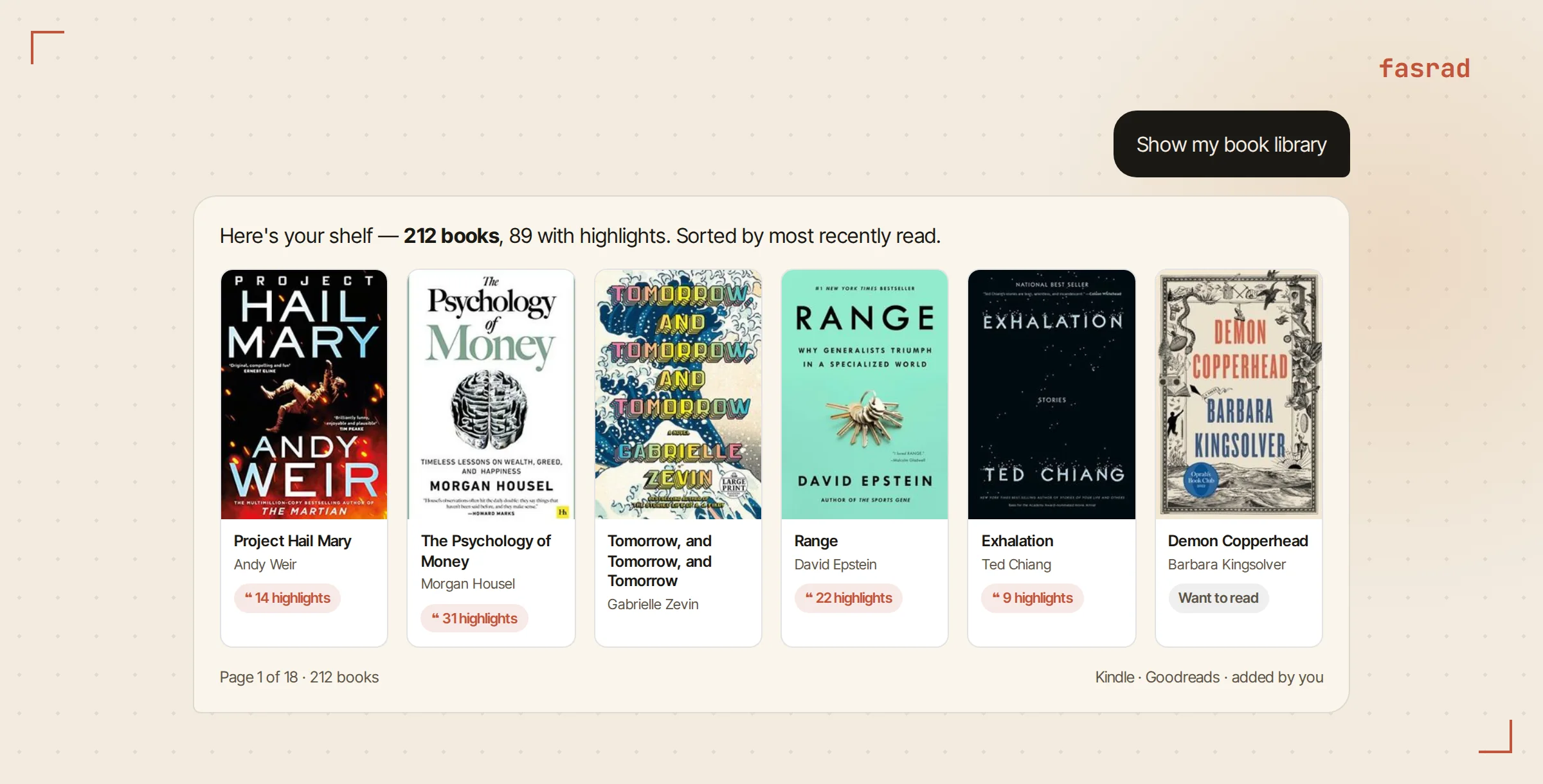The height and width of the screenshot is (784, 1543).
Task: Click the Demon Copperhead title text
Action: (x=1238, y=541)
